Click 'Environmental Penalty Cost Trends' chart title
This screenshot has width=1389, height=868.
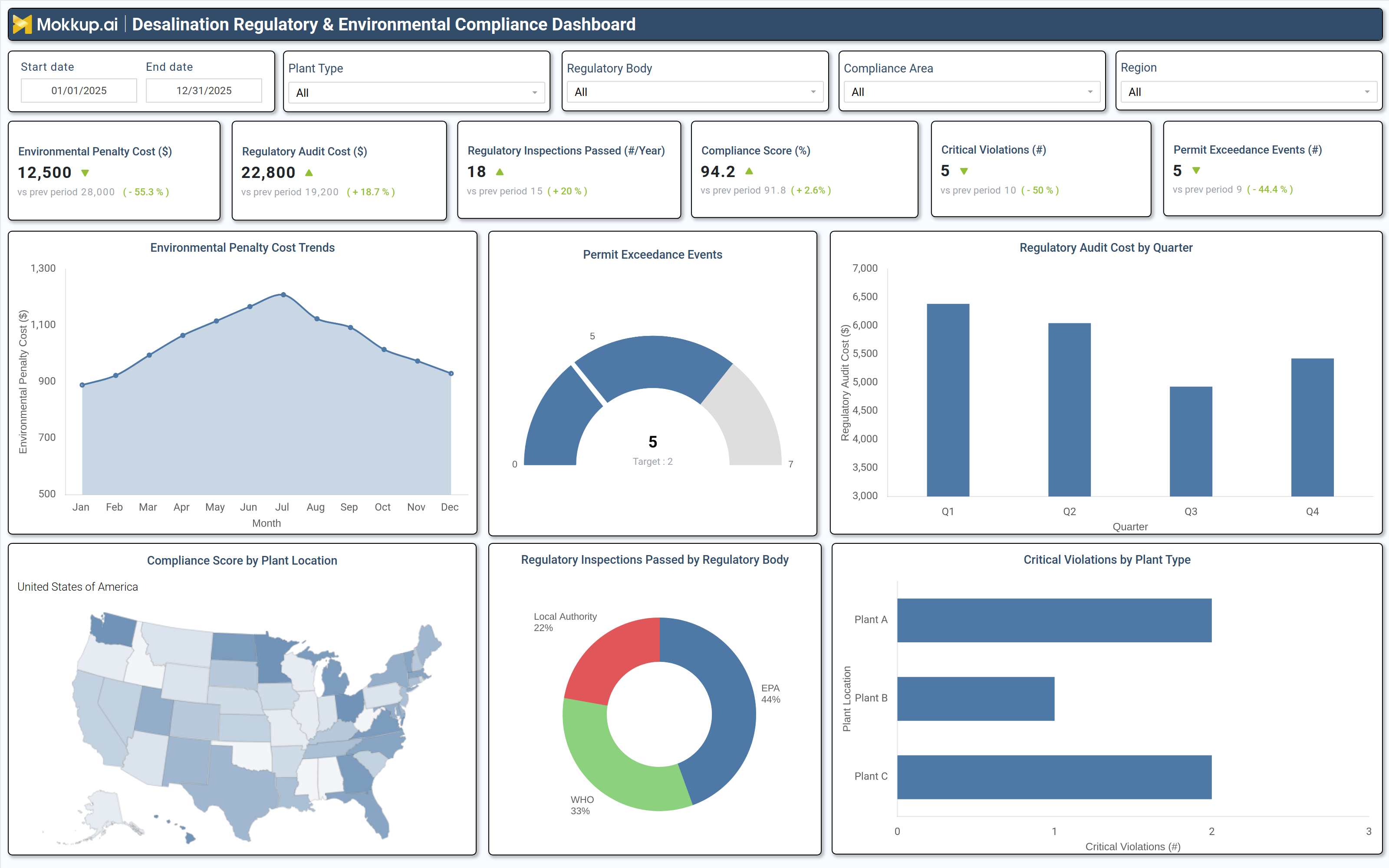pyautogui.click(x=242, y=247)
